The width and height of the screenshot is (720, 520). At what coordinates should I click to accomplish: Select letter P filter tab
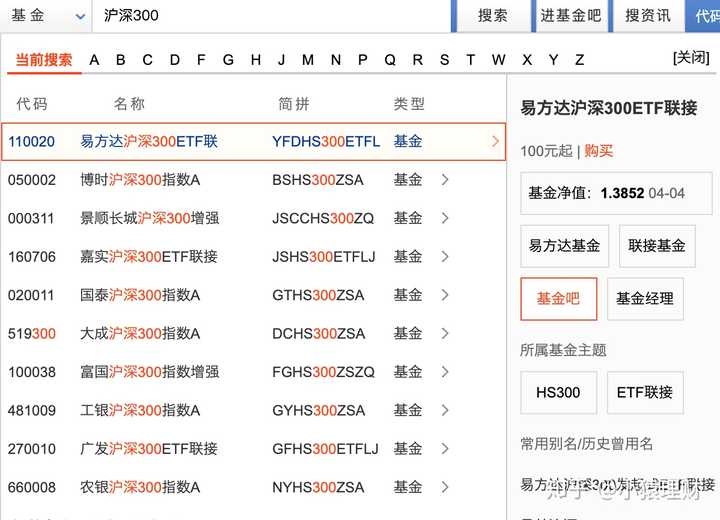point(363,60)
